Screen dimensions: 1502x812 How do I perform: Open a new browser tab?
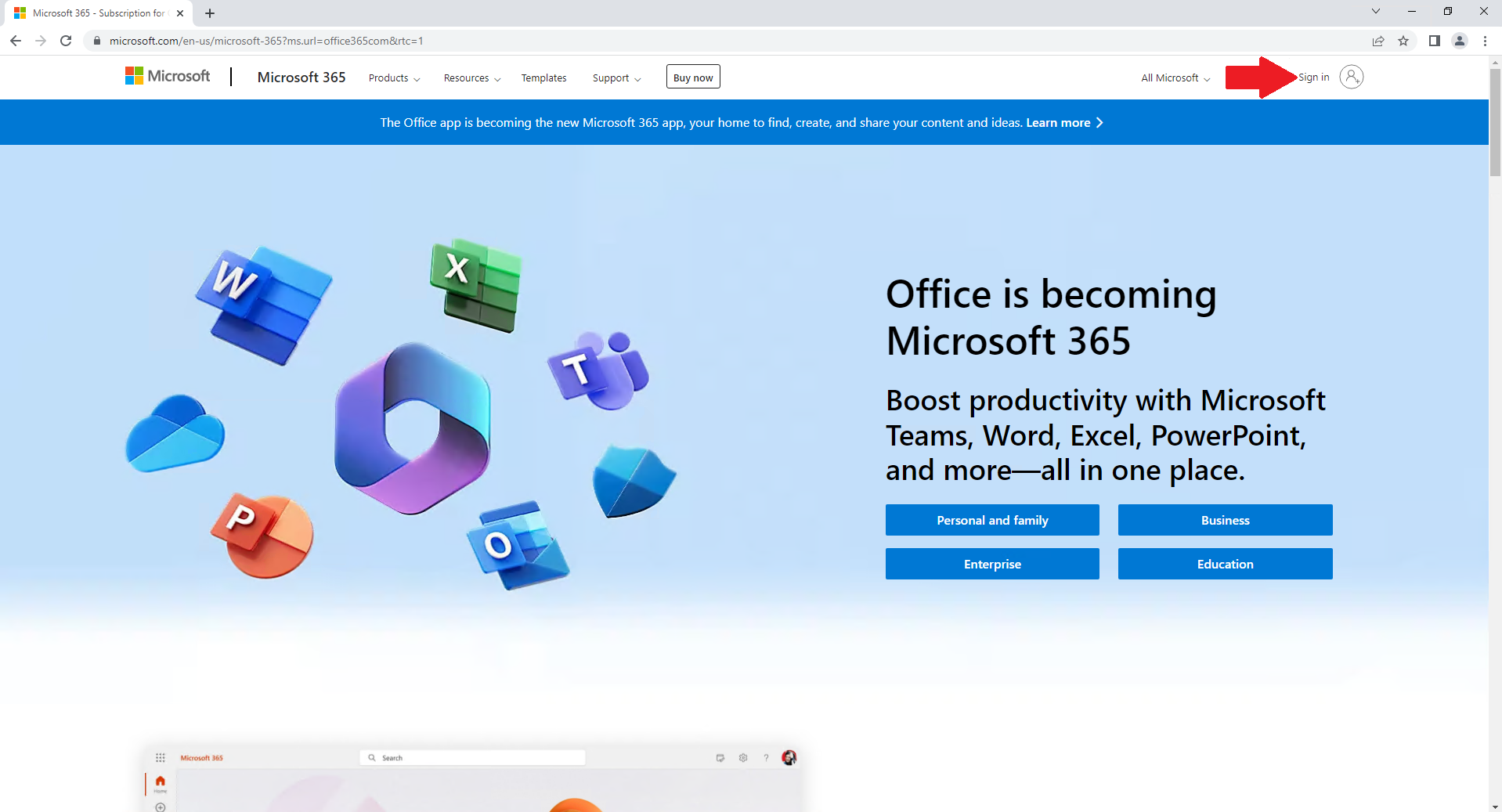click(210, 13)
